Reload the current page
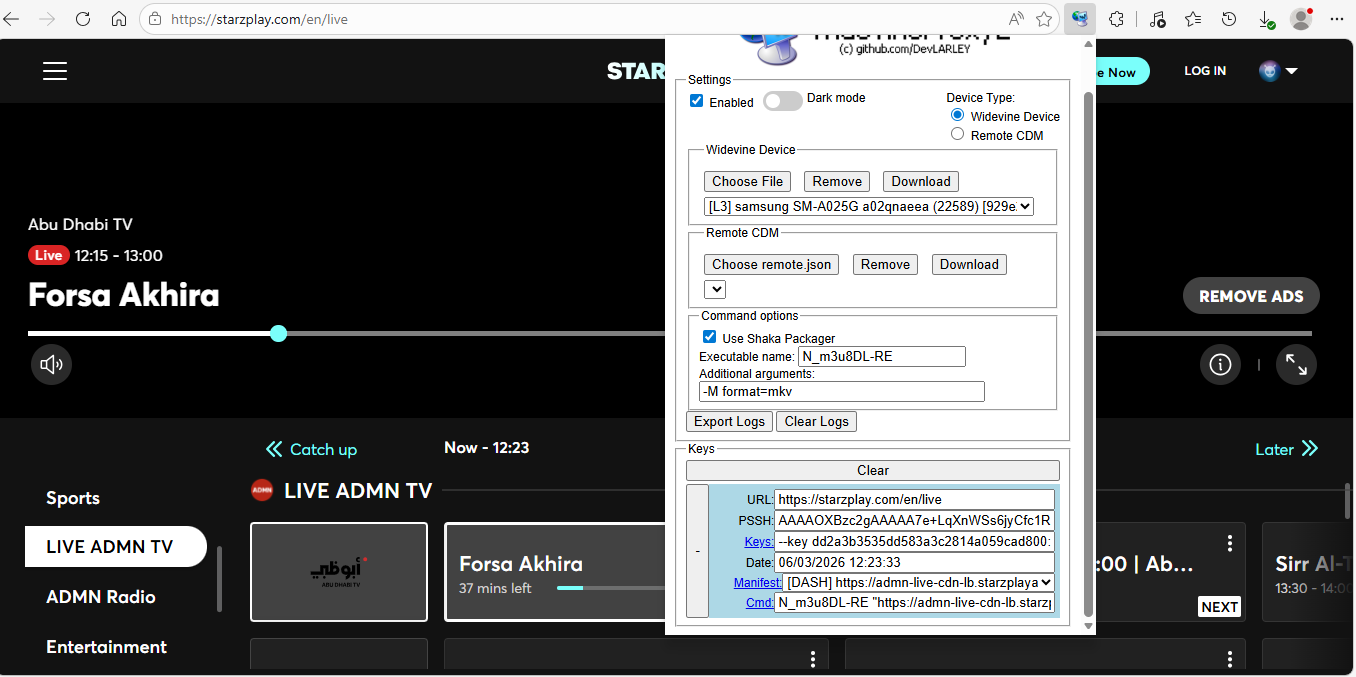The width and height of the screenshot is (1356, 677). point(83,19)
